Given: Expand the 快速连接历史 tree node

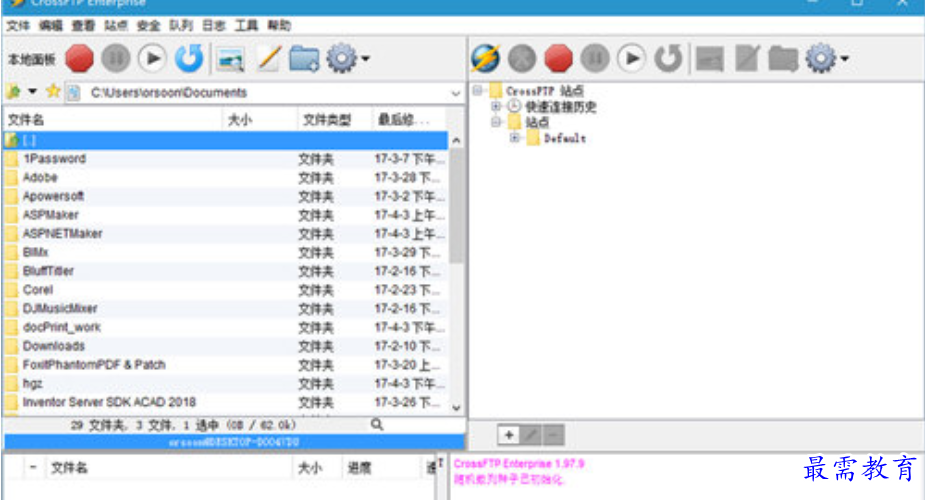Looking at the screenshot, I should click(496, 106).
